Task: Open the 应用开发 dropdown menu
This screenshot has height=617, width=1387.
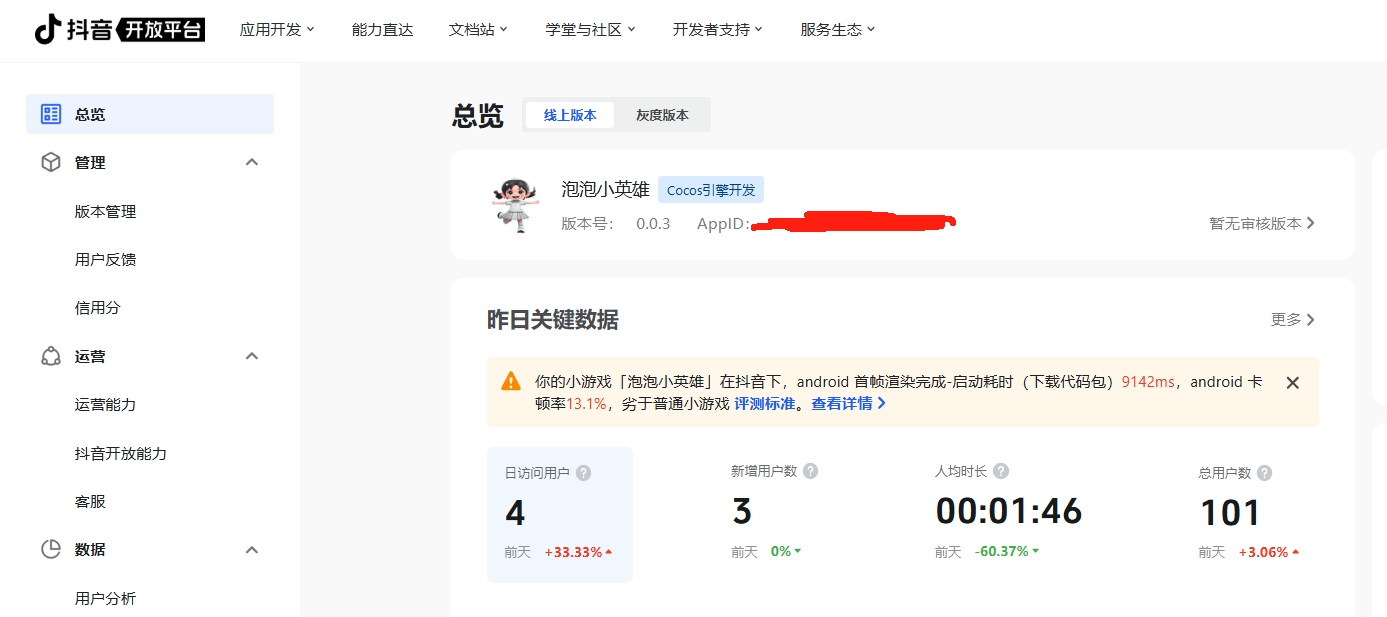Action: tap(277, 30)
